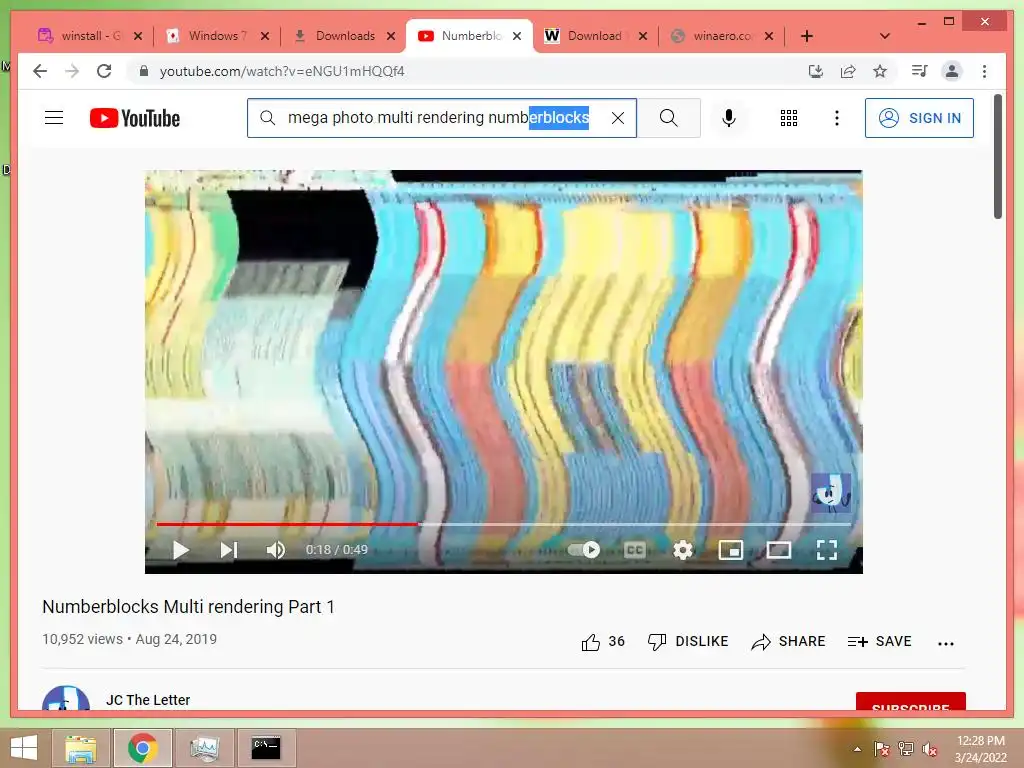Open the YouTube hamburger guide menu

click(54, 118)
